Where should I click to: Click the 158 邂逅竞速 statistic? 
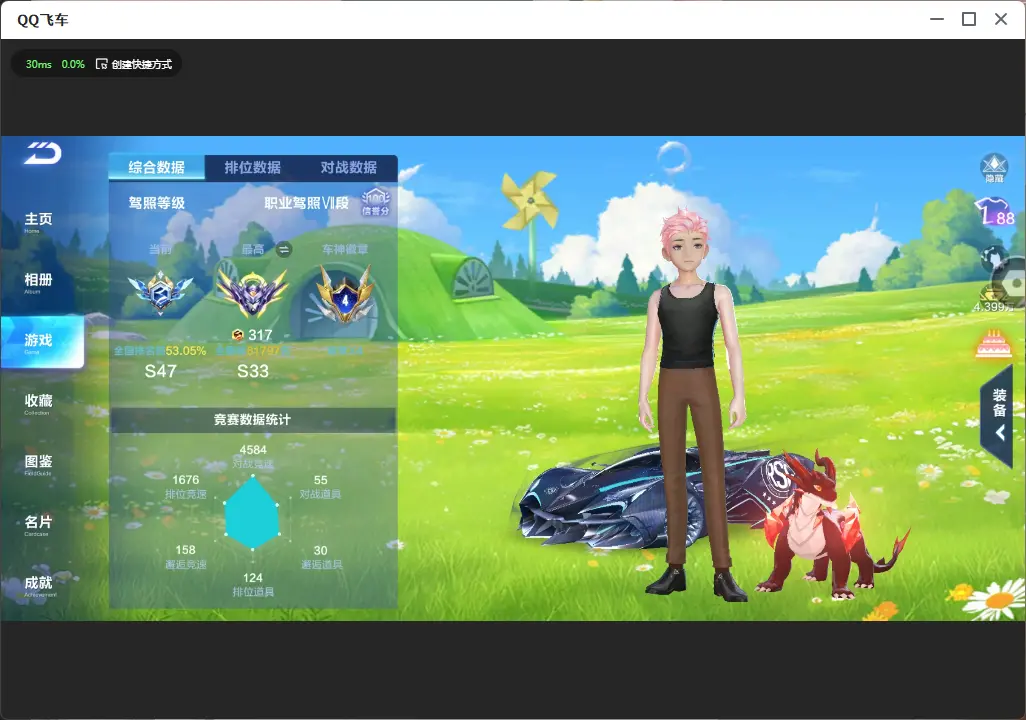pyautogui.click(x=186, y=556)
